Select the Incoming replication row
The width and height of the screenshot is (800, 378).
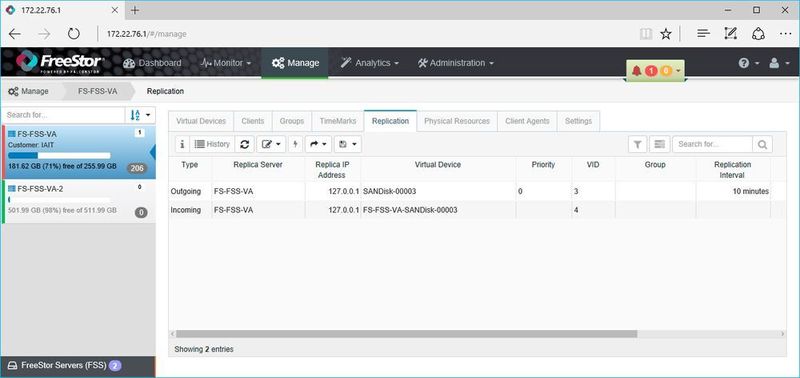click(x=477, y=210)
